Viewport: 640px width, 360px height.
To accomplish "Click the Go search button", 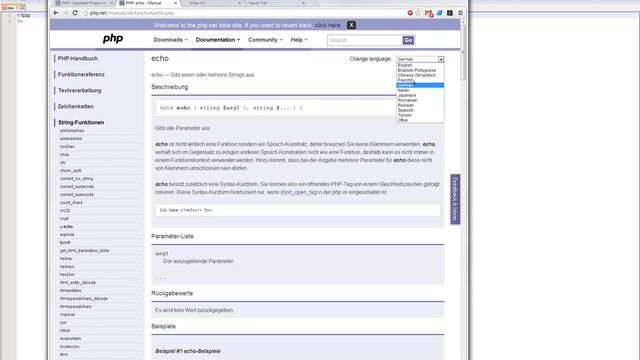I will [408, 40].
